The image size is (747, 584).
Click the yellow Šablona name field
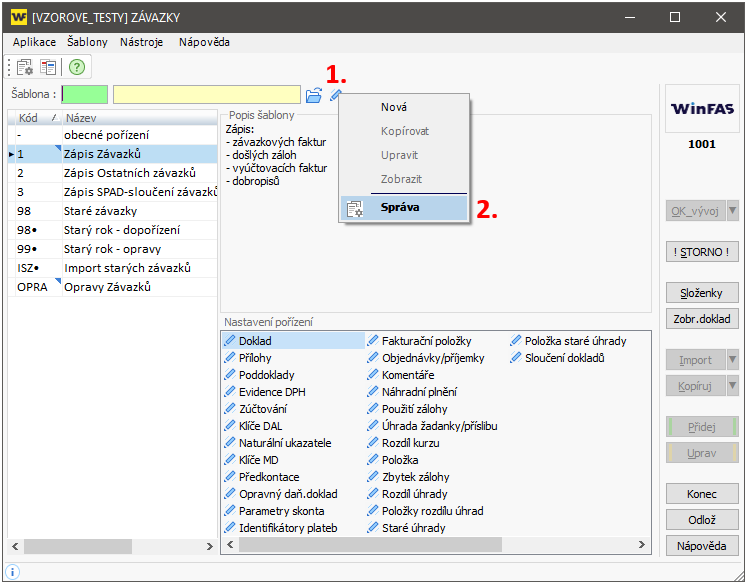[x=207, y=94]
